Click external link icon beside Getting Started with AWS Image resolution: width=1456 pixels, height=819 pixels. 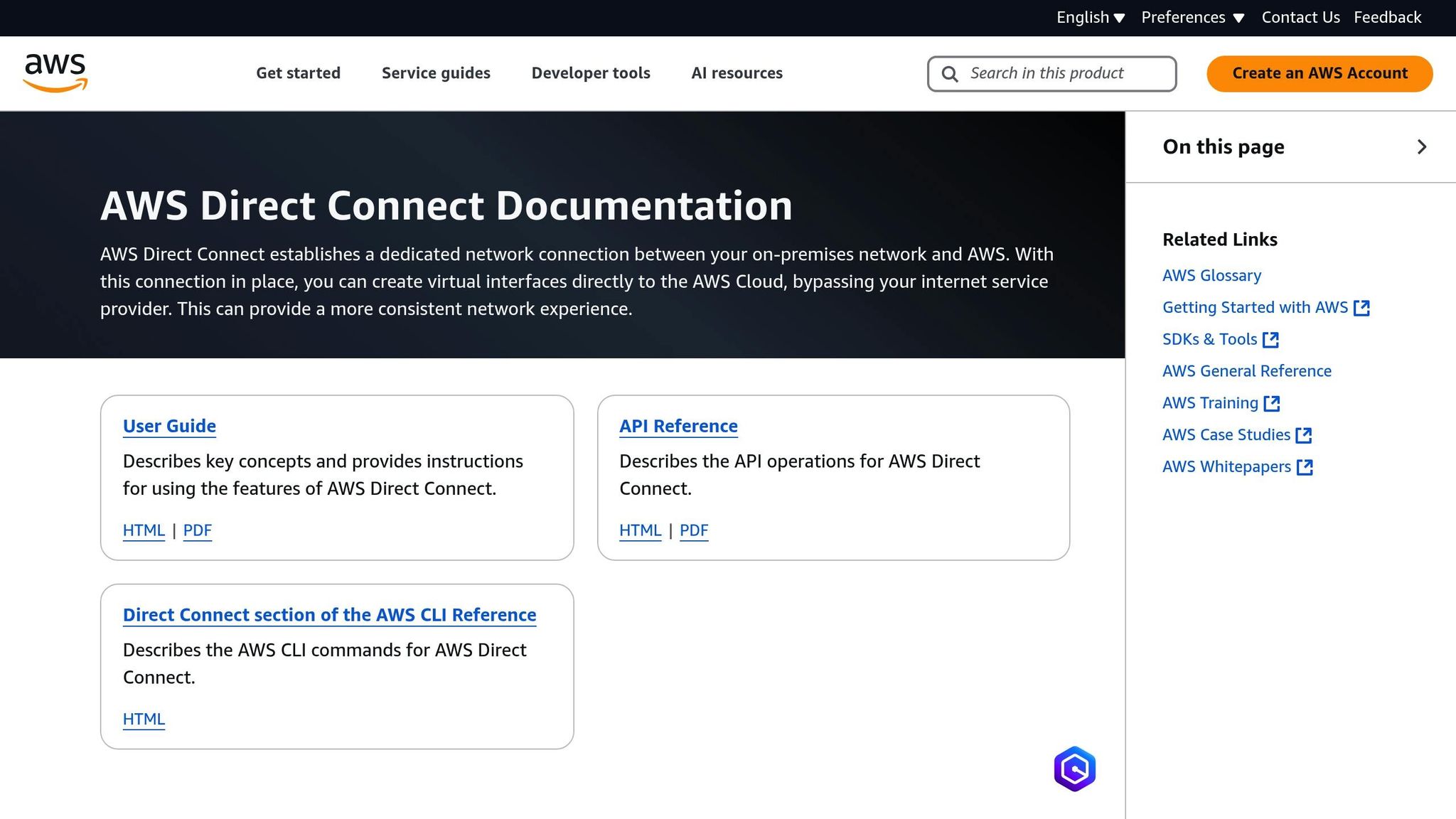point(1361,308)
